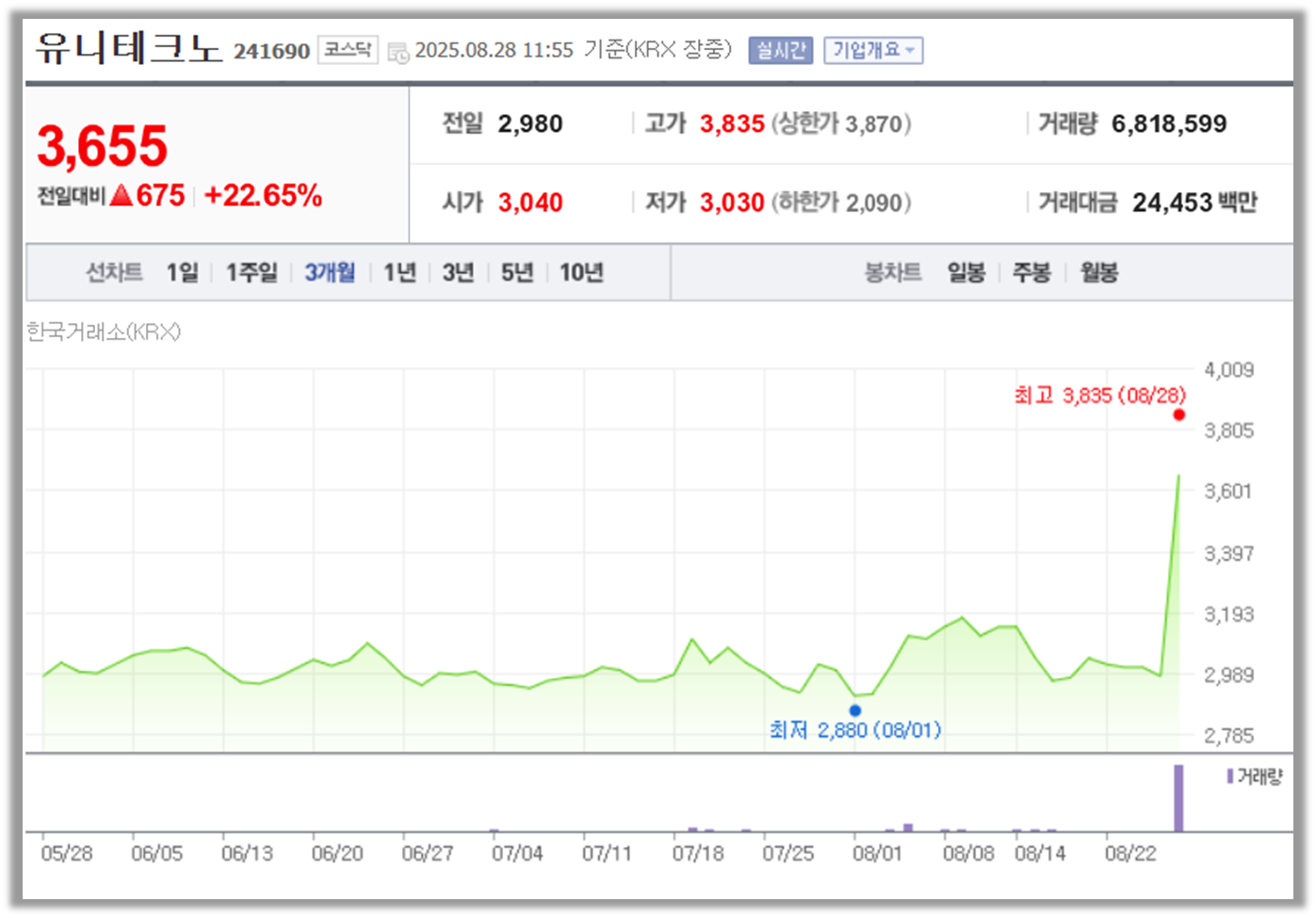Click the 유니테크노 stock name
Screen dimensions: 1316x918
point(128,48)
